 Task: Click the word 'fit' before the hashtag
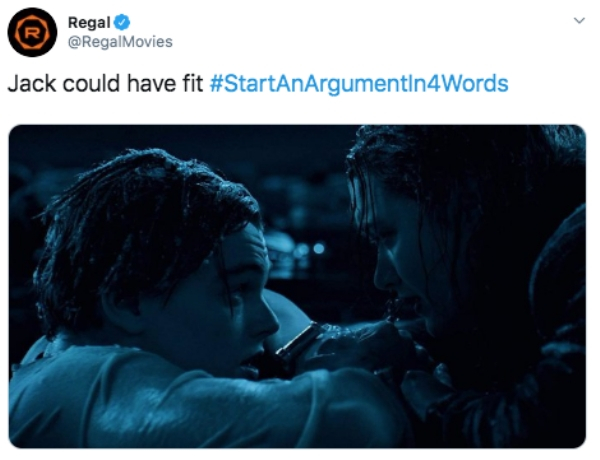pyautogui.click(x=192, y=83)
